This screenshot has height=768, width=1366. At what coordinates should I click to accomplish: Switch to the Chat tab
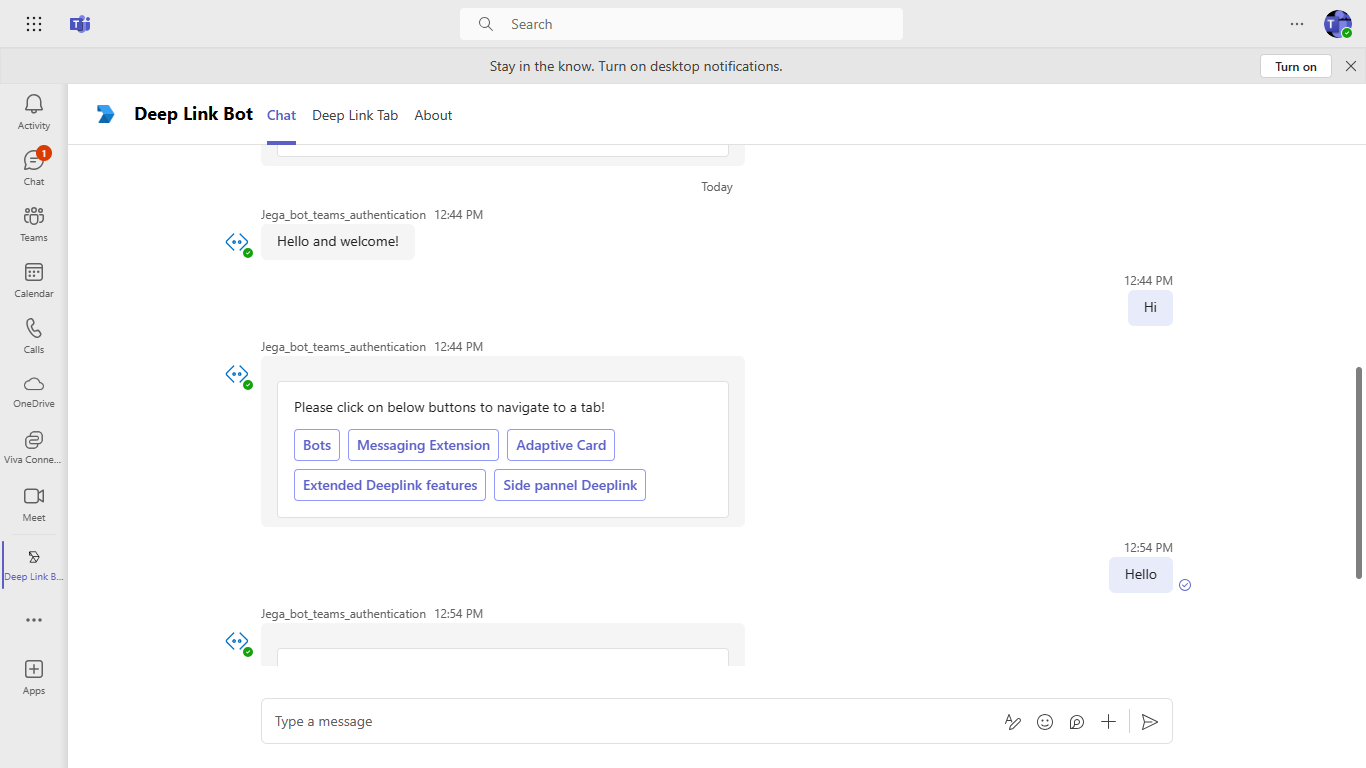281,115
